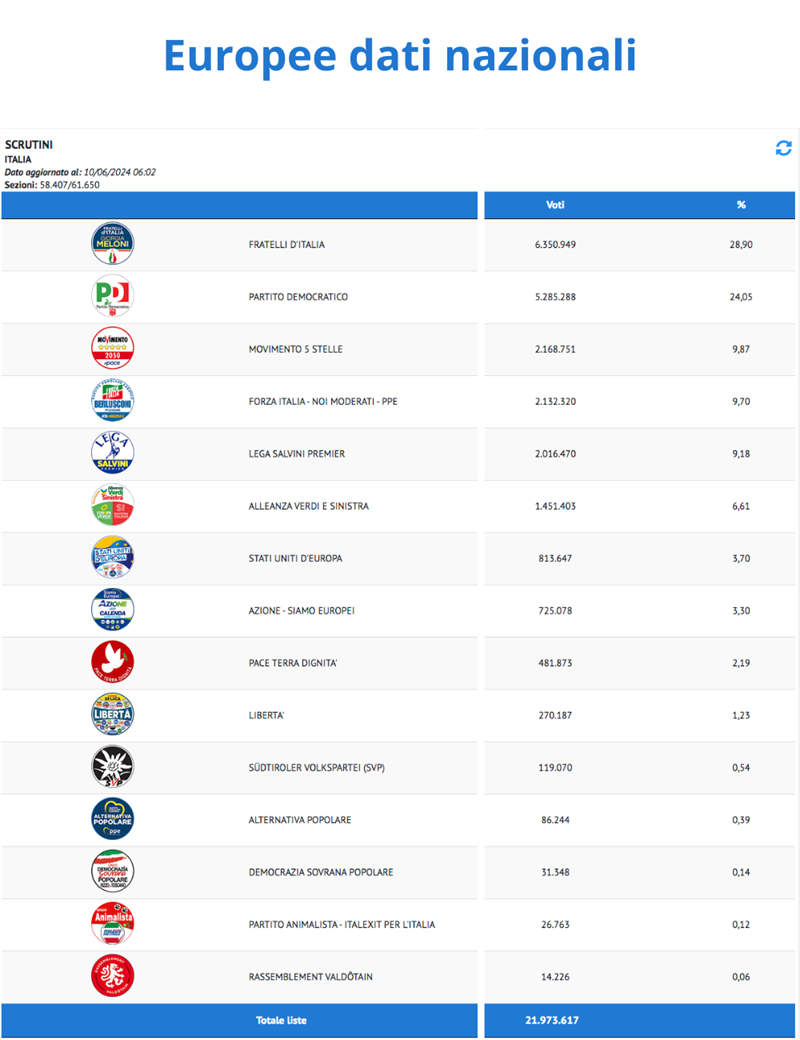Image resolution: width=800 pixels, height=1040 pixels.
Task: Click the Libertà party logo
Action: (x=112, y=714)
